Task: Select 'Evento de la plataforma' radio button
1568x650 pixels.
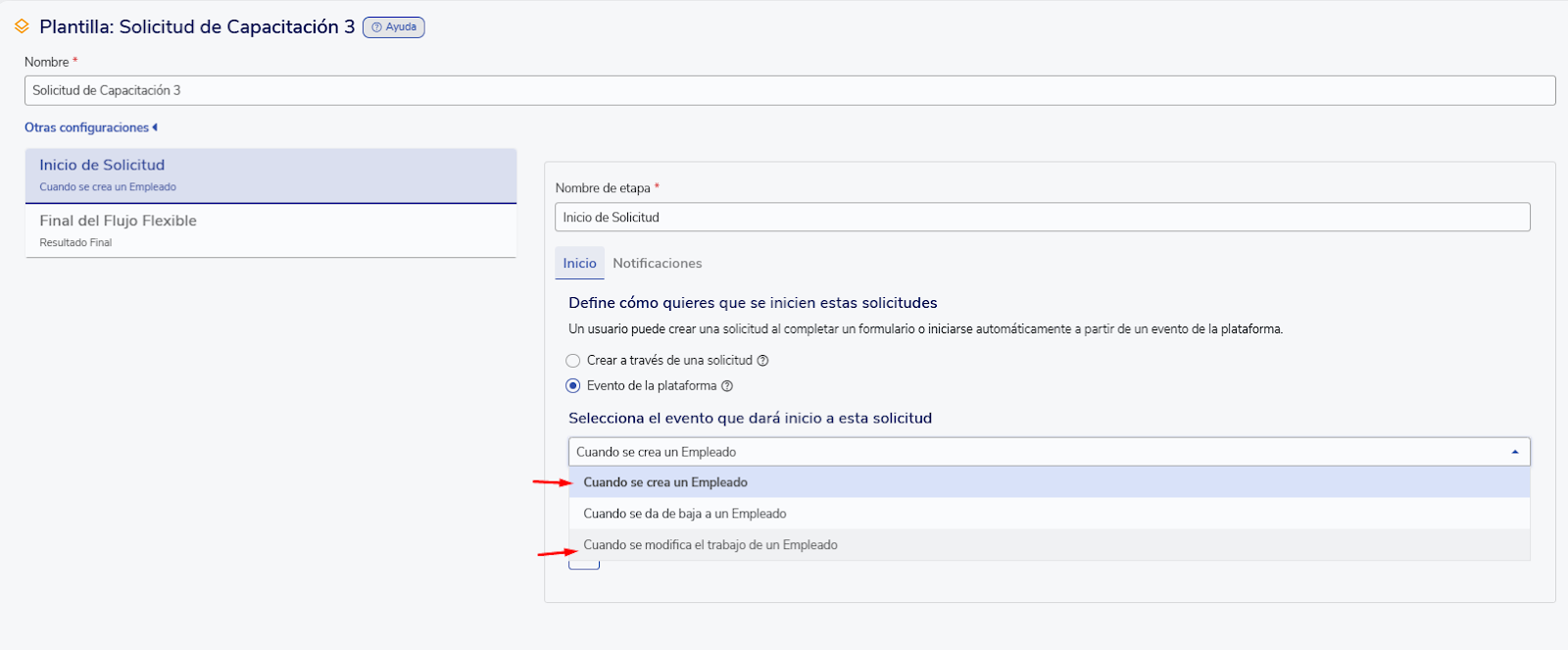Action: 573,386
